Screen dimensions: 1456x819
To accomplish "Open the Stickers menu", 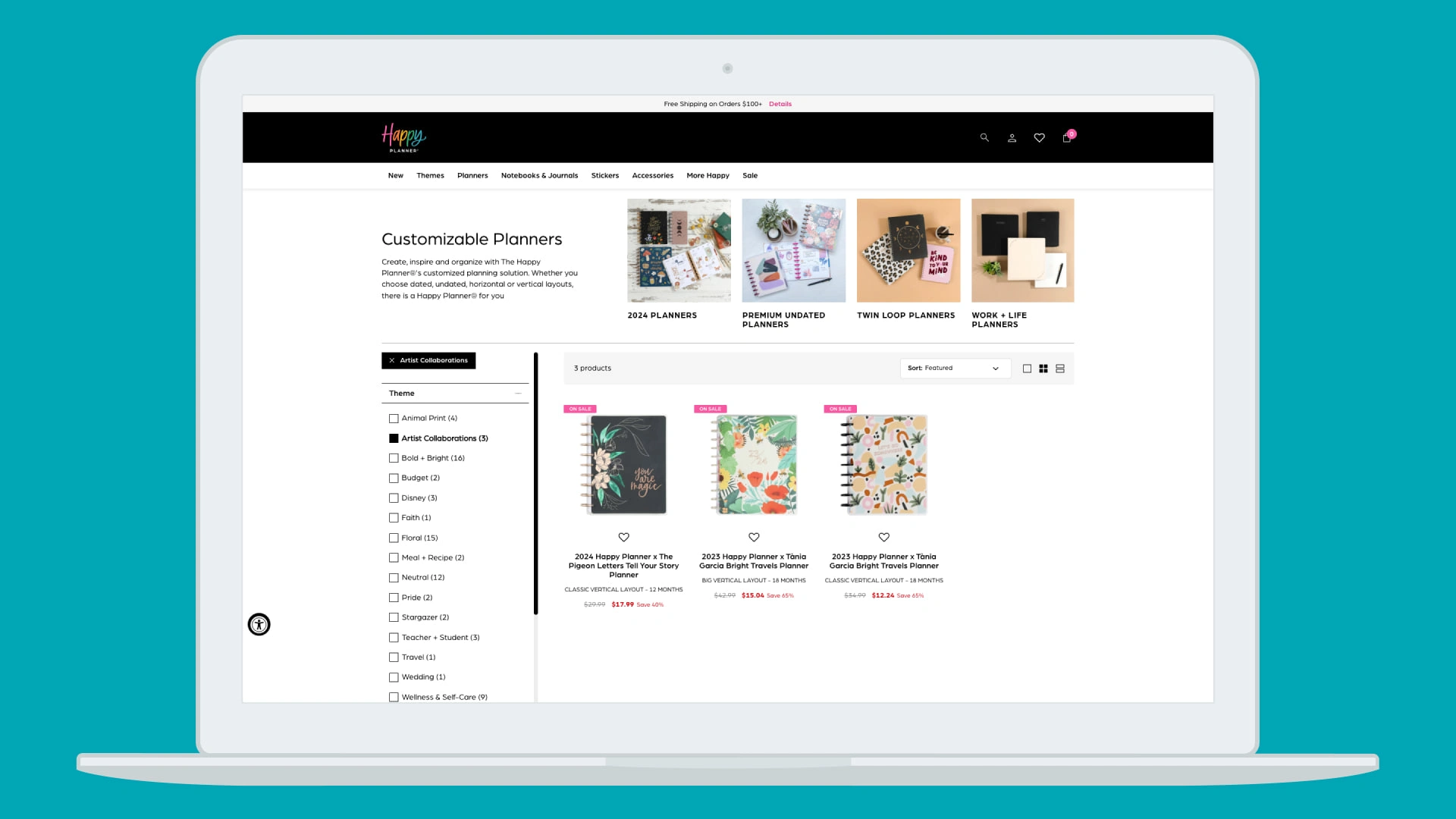I will coord(605,175).
